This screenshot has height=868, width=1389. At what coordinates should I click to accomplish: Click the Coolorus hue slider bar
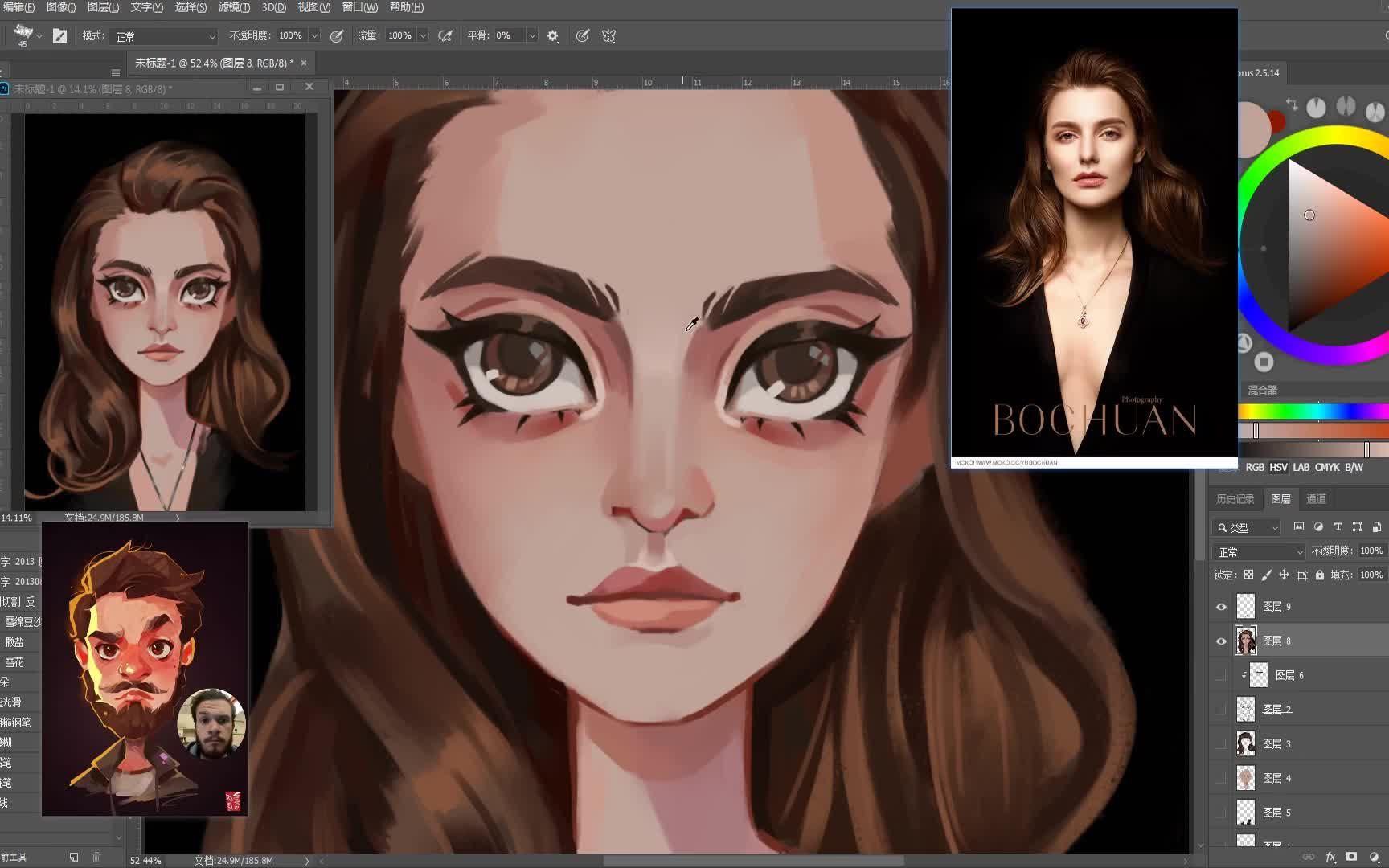point(1313,411)
